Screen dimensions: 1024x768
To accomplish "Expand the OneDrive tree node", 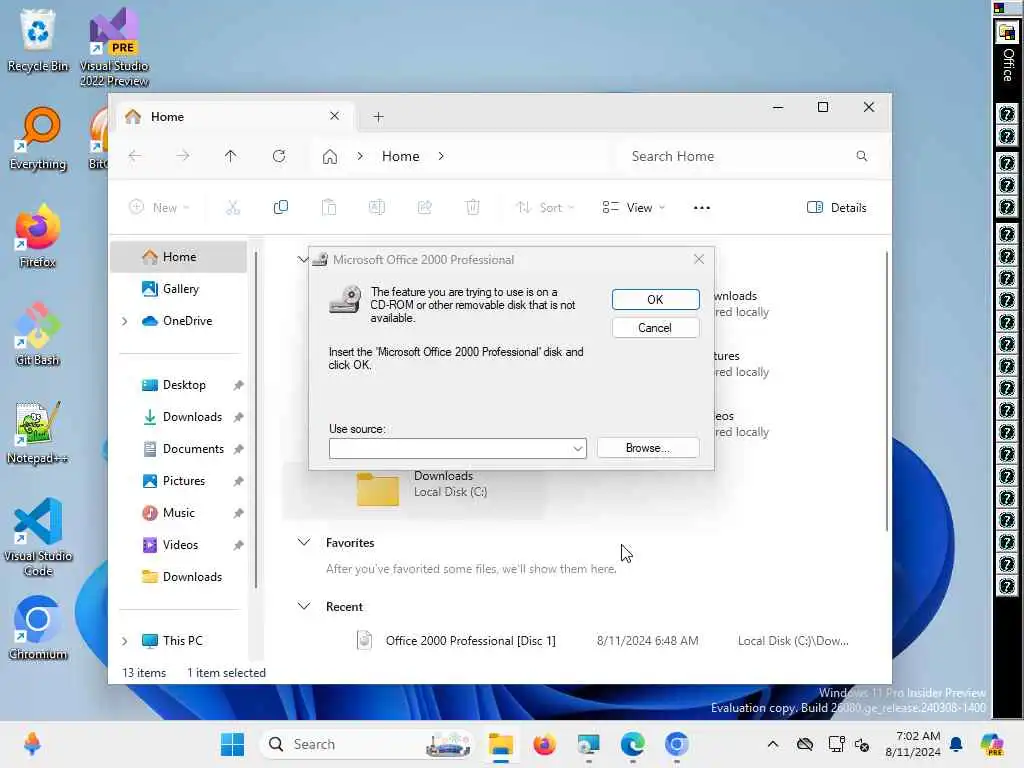I will click(124, 321).
